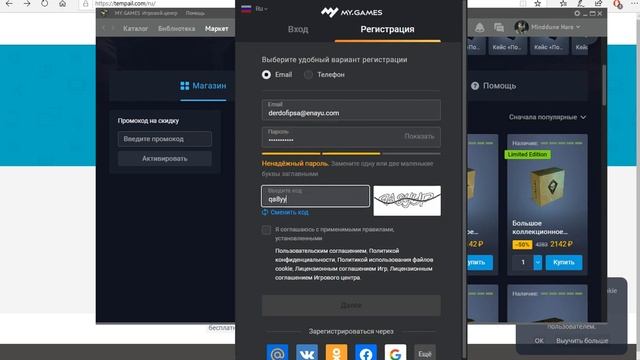Image resolution: width=640 pixels, height=360 pixels.
Task: Click Сменить код refresh link
Action: point(285,212)
